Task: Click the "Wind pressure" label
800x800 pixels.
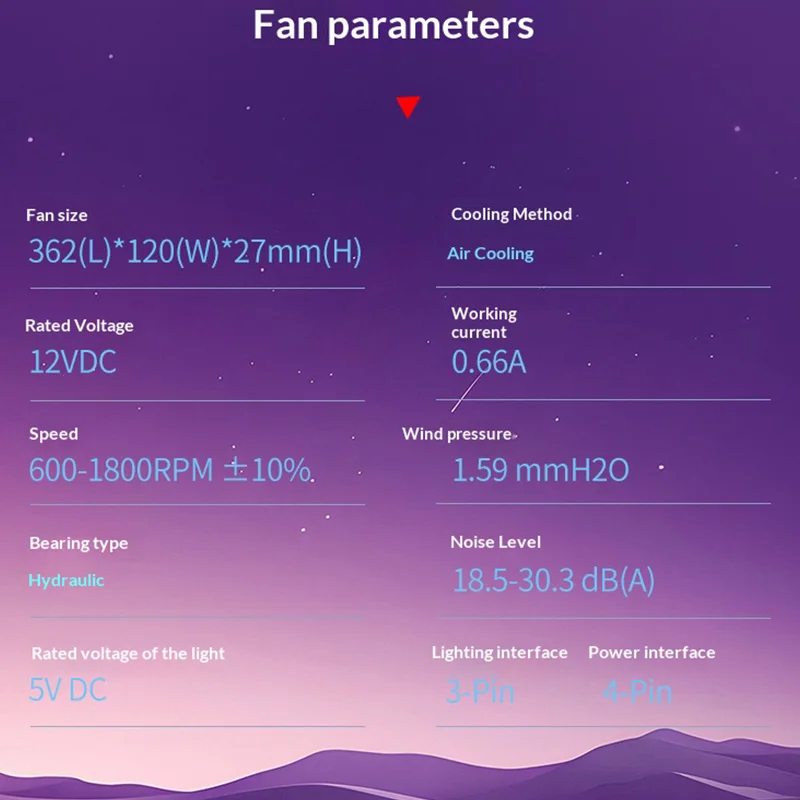Action: (457, 434)
